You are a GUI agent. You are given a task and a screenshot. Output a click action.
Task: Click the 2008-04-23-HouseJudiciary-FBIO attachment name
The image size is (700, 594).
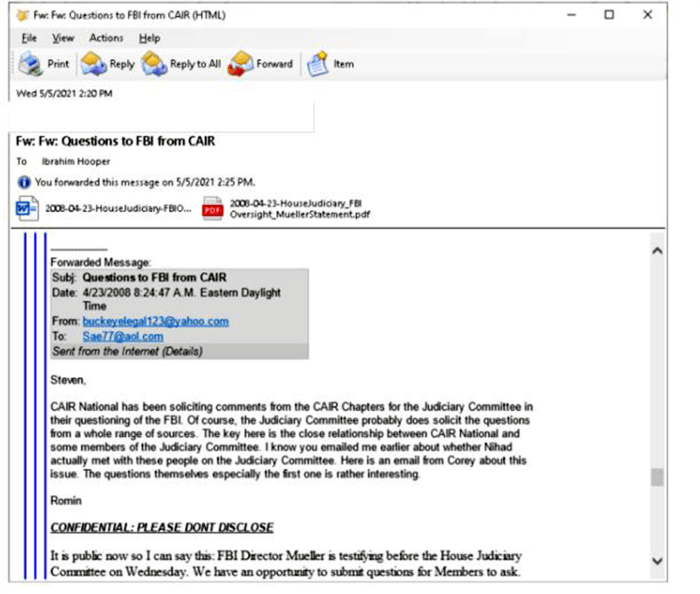click(x=118, y=208)
